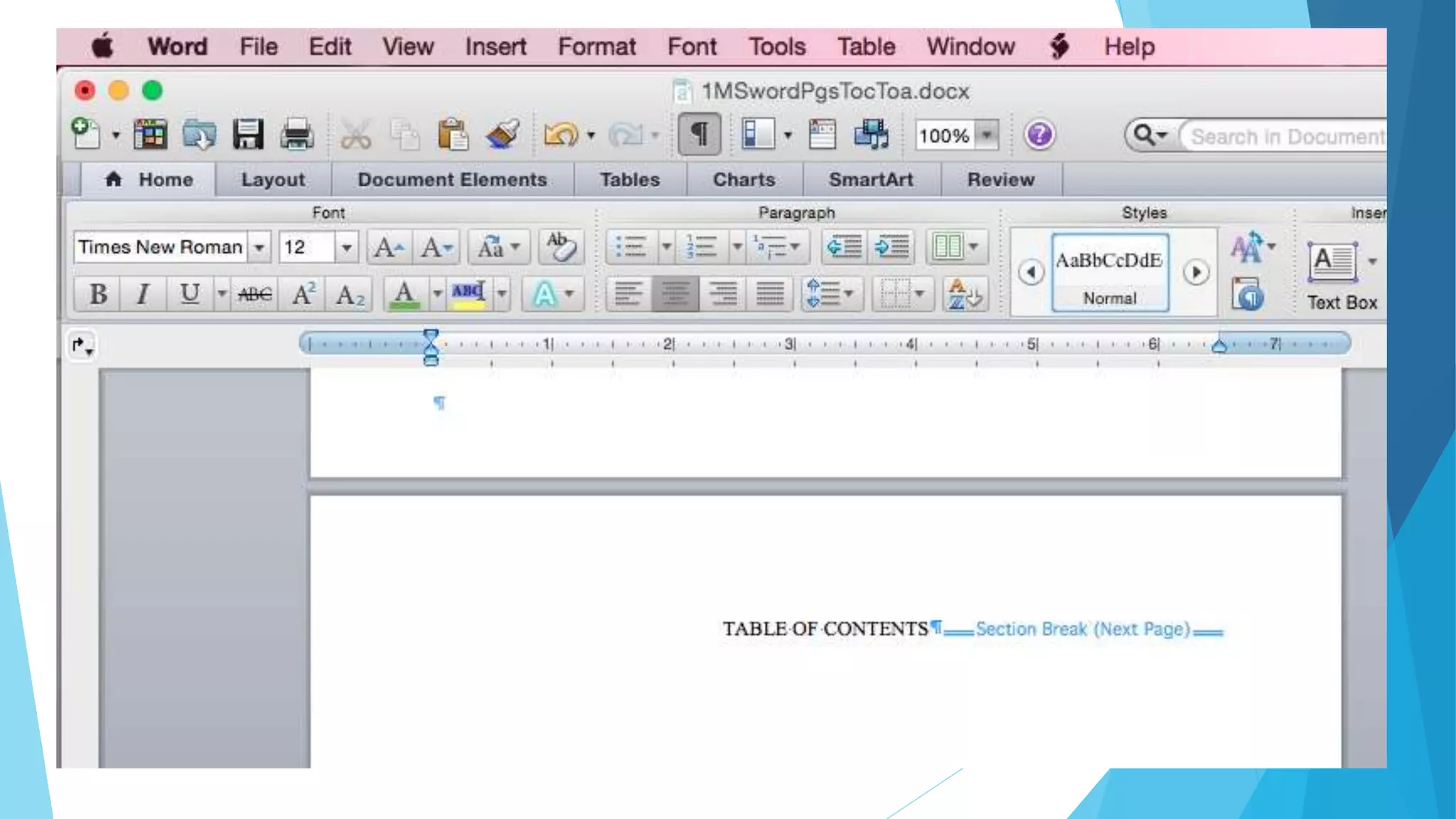Toggle the show paragraph marks button

tap(699, 134)
